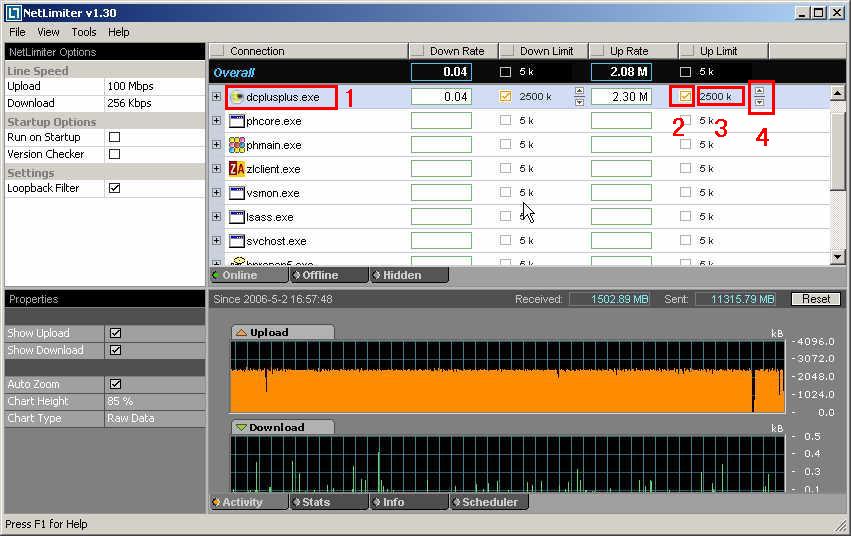Switch to the Activity tab

249,502
